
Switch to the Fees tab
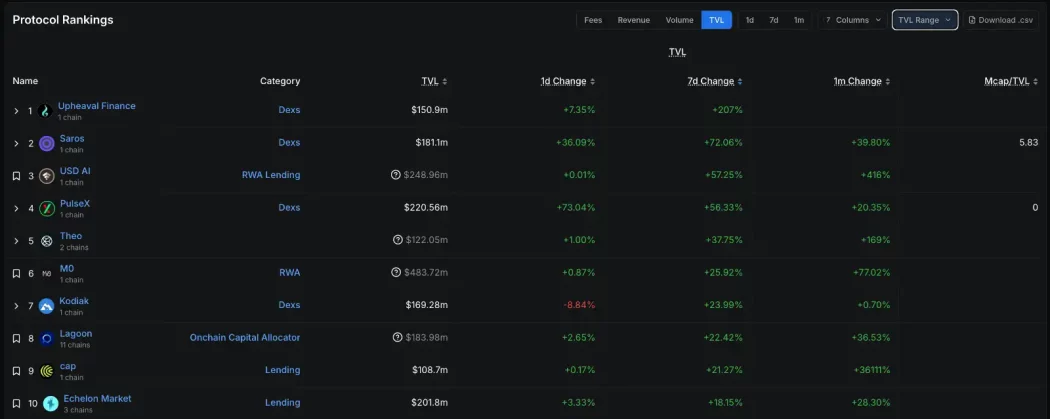click(x=593, y=20)
